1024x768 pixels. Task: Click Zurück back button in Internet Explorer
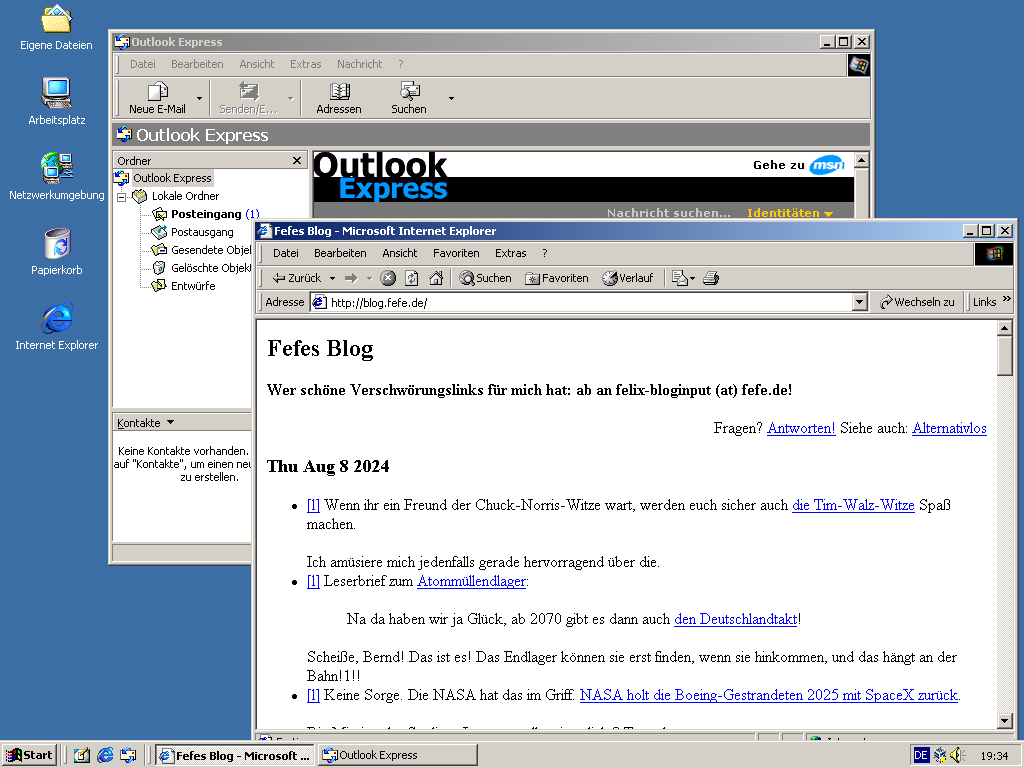[297, 278]
